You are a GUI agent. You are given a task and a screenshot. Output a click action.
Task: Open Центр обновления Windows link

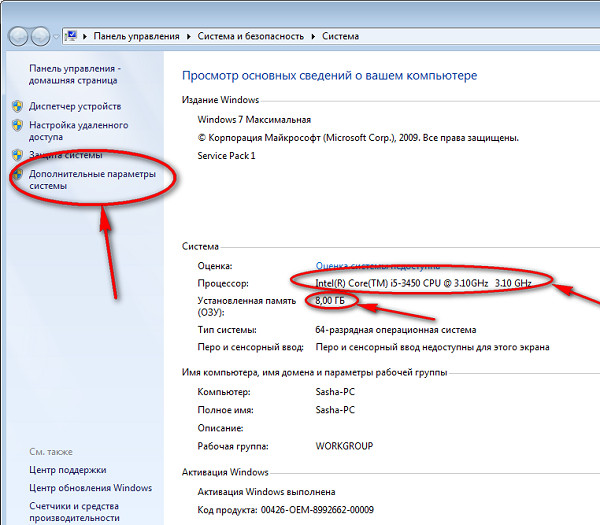pos(90,488)
